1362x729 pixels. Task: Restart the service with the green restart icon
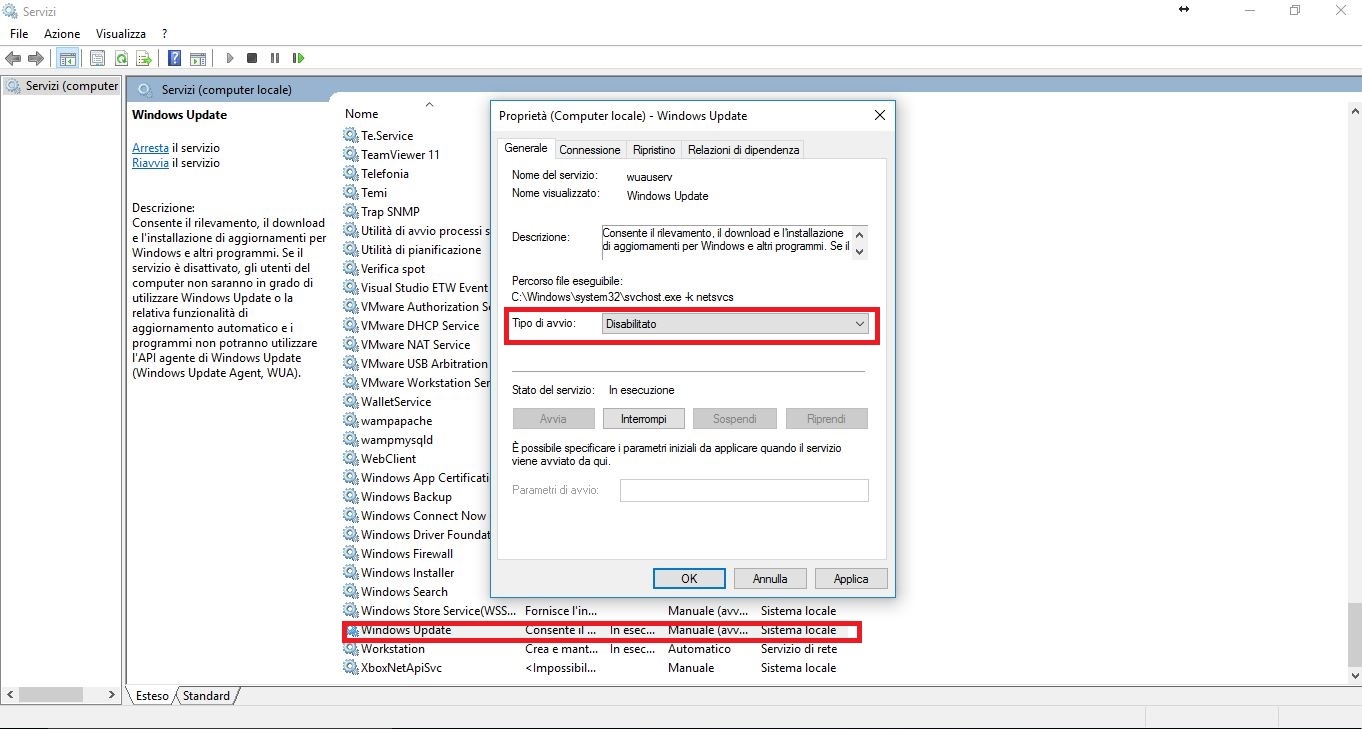(x=298, y=59)
